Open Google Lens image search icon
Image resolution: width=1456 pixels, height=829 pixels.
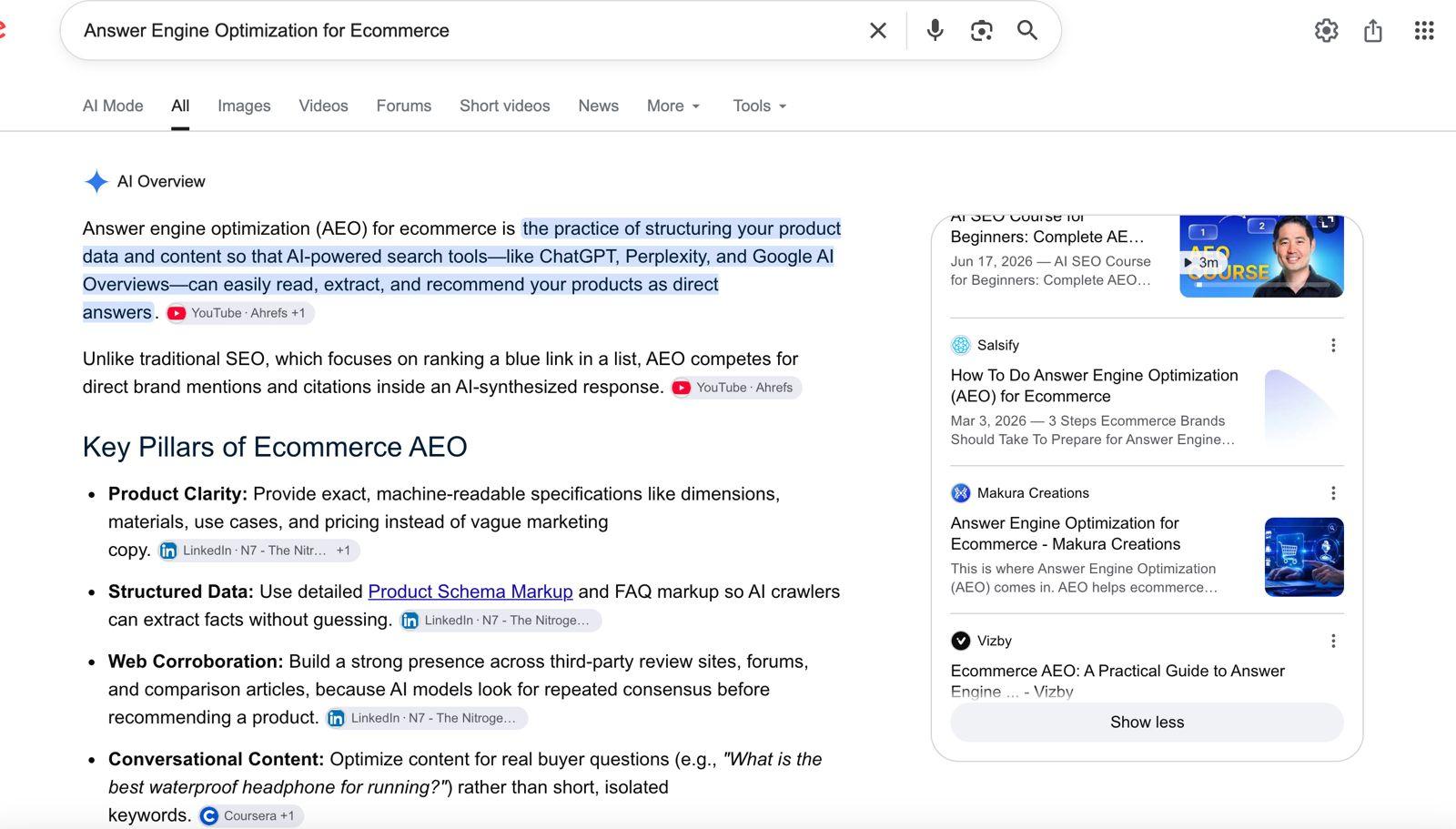click(x=981, y=31)
